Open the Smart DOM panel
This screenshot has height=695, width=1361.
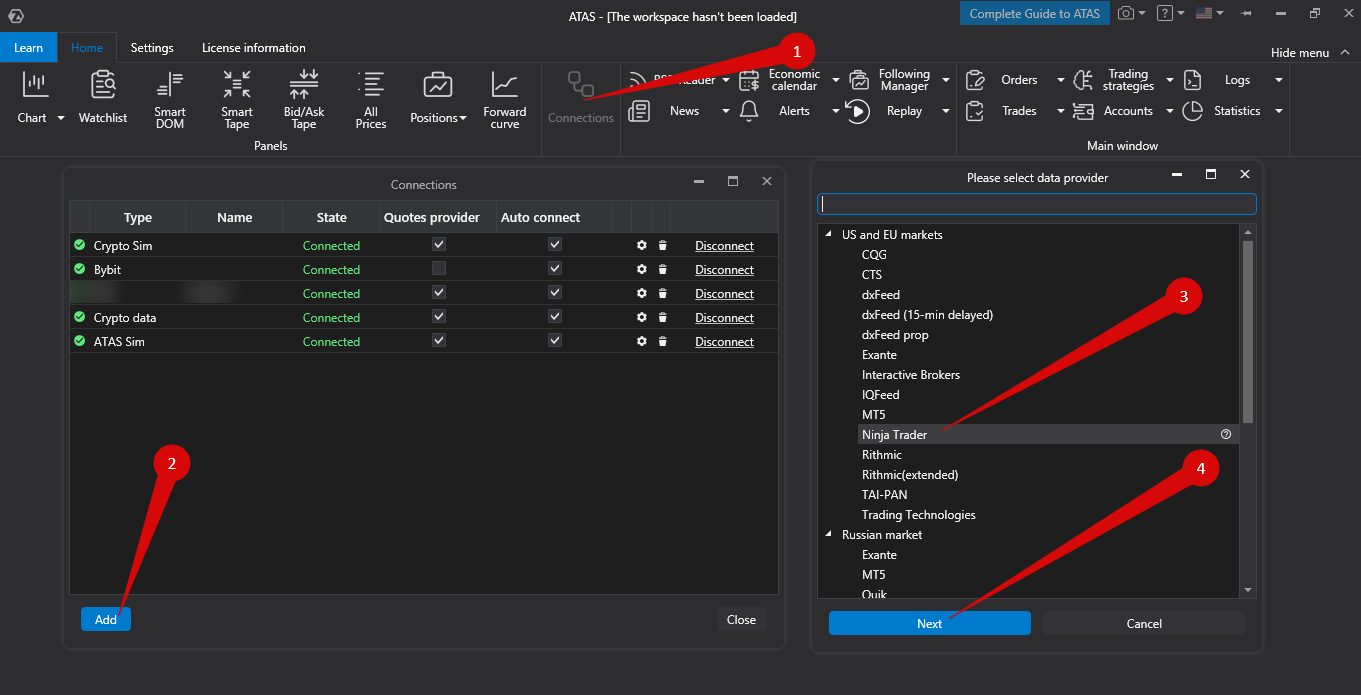pyautogui.click(x=170, y=100)
